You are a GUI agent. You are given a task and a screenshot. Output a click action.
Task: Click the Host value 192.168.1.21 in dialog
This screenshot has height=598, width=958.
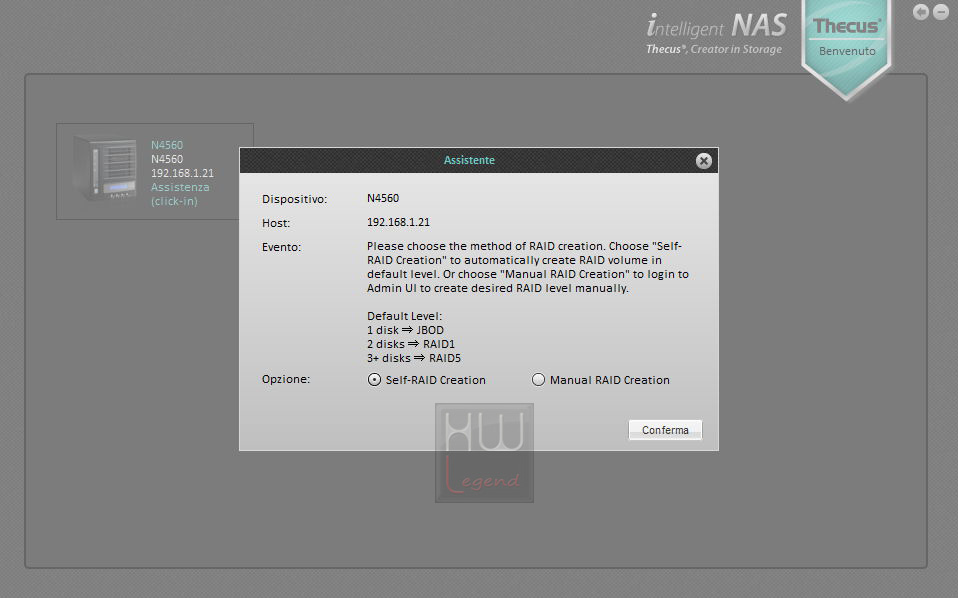pyautogui.click(x=398, y=222)
